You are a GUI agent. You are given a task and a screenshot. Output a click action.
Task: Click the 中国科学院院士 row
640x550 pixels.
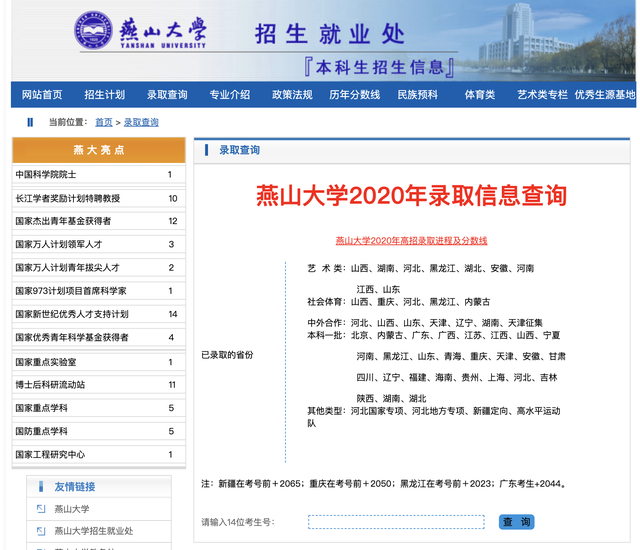(99, 174)
